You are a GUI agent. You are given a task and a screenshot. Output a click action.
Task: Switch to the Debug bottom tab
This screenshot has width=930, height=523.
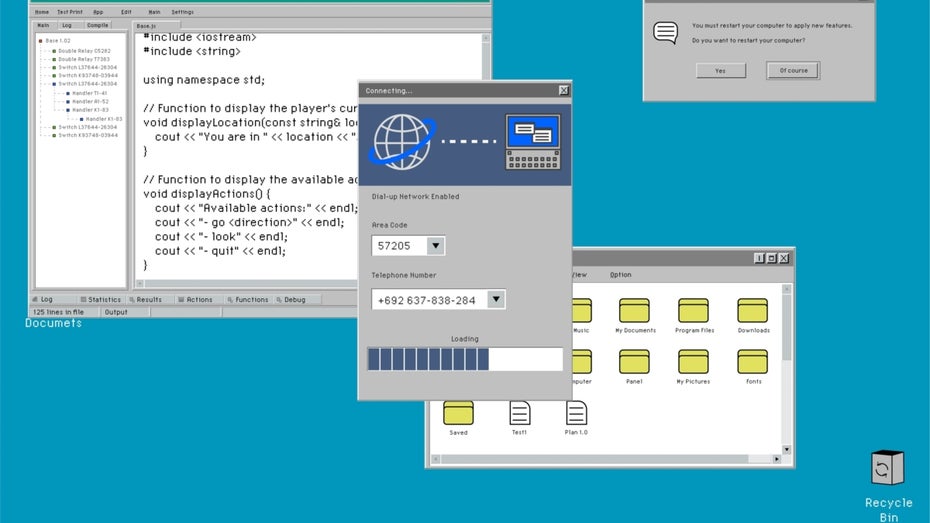tap(294, 299)
